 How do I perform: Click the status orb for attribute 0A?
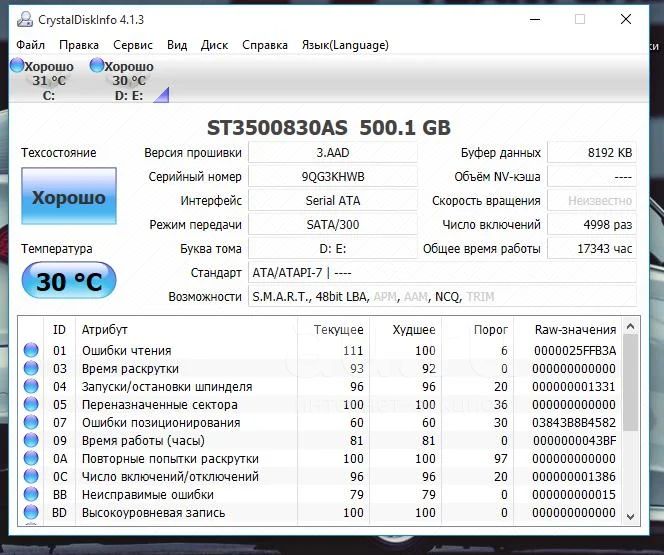(x=31, y=458)
